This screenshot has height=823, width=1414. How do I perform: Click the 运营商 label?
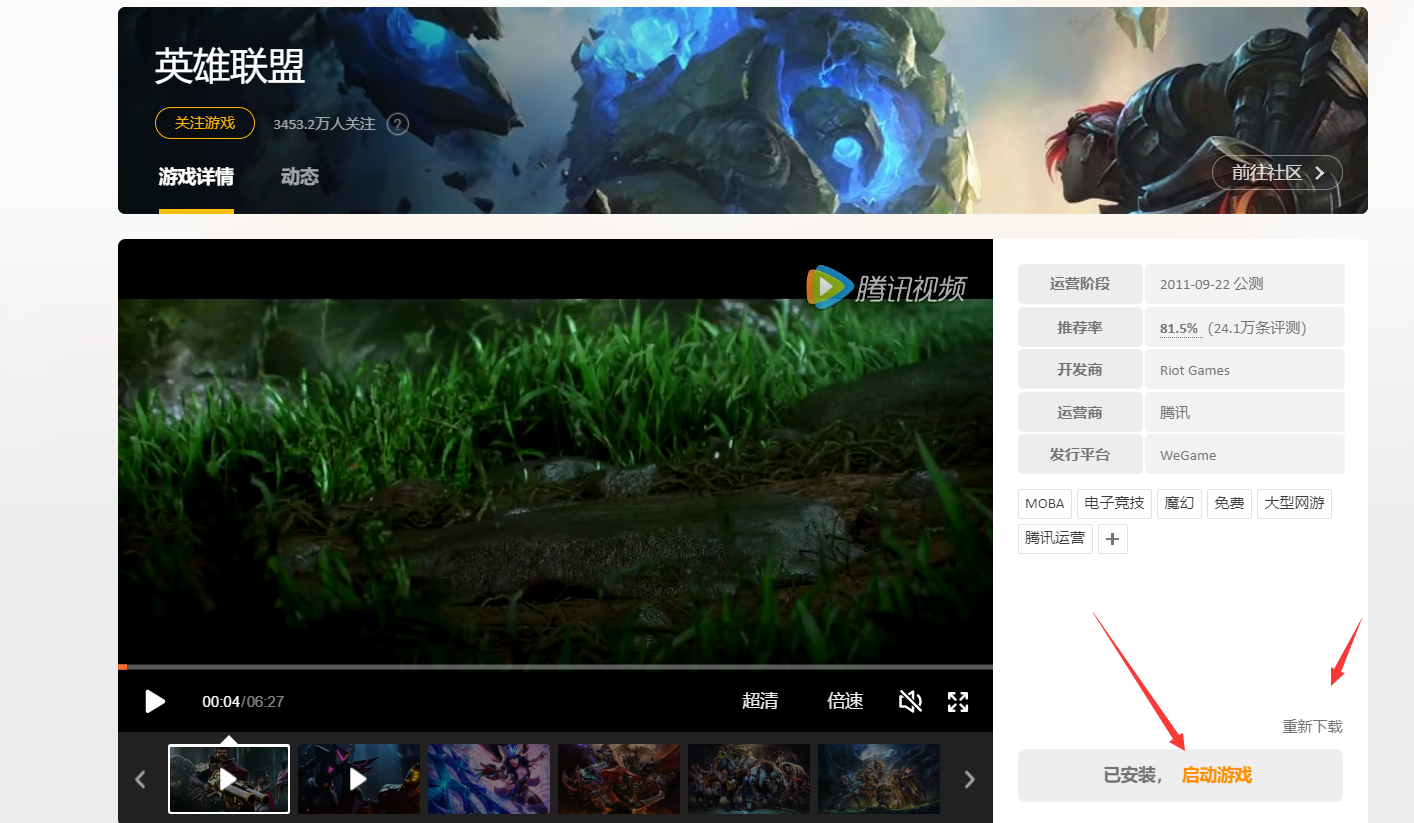click(x=1080, y=412)
